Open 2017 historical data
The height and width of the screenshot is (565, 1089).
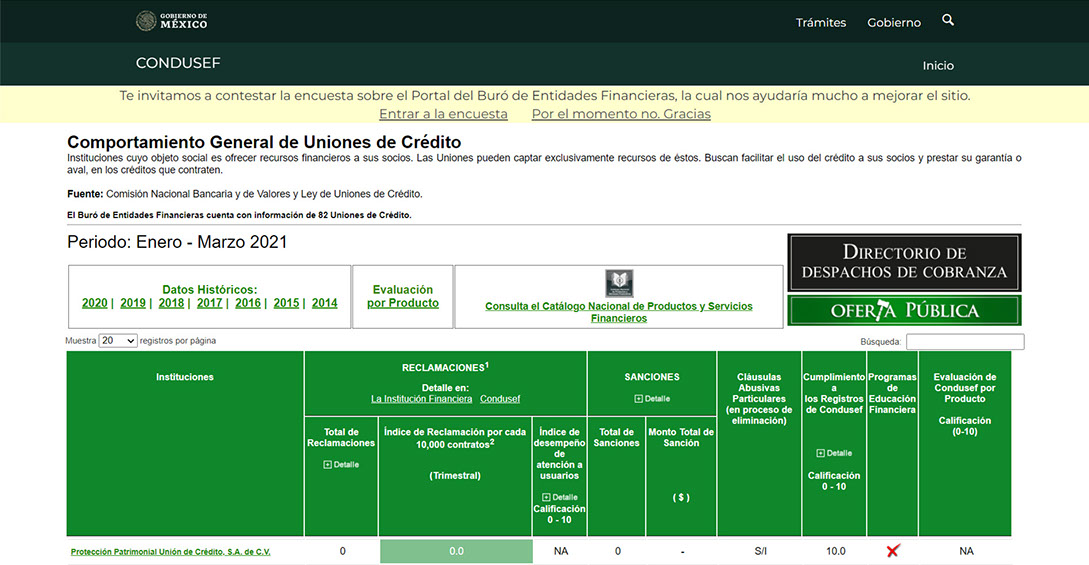tap(209, 303)
